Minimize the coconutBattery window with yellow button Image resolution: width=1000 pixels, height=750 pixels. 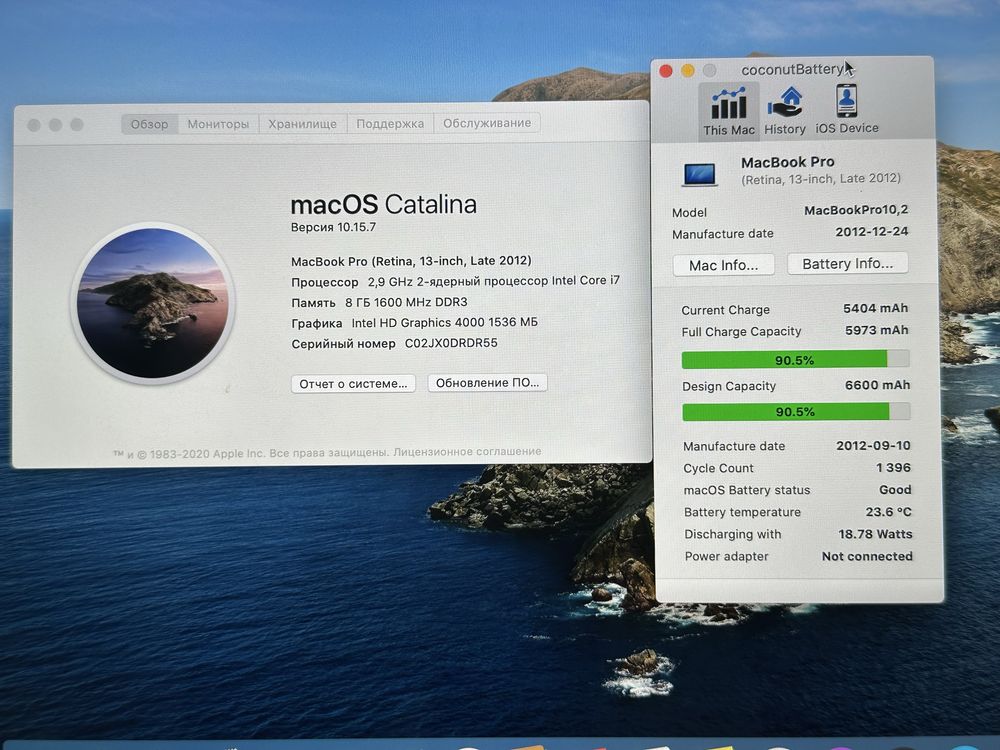pyautogui.click(x=688, y=71)
